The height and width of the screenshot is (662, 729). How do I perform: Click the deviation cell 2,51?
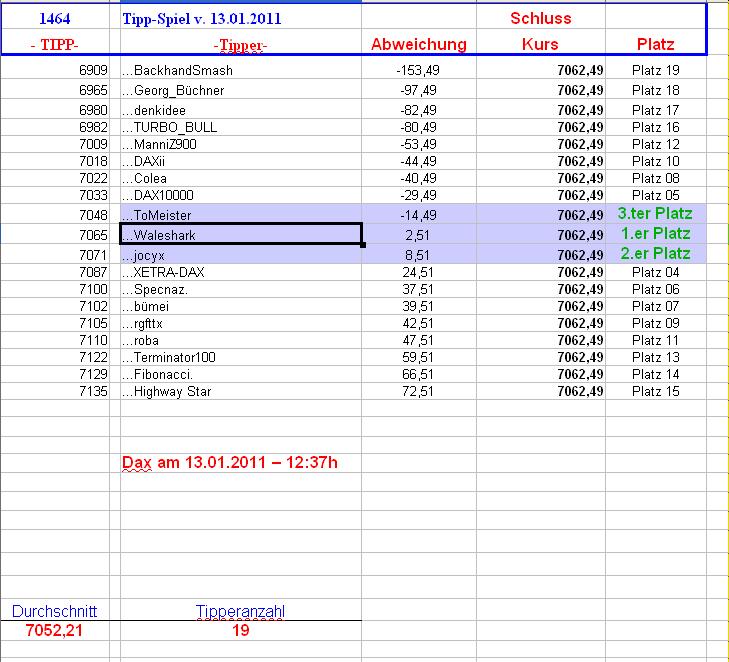[x=418, y=235]
